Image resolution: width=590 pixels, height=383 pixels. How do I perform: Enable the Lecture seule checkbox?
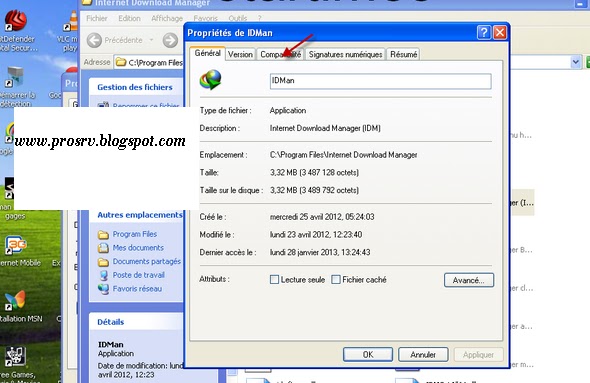point(275,280)
